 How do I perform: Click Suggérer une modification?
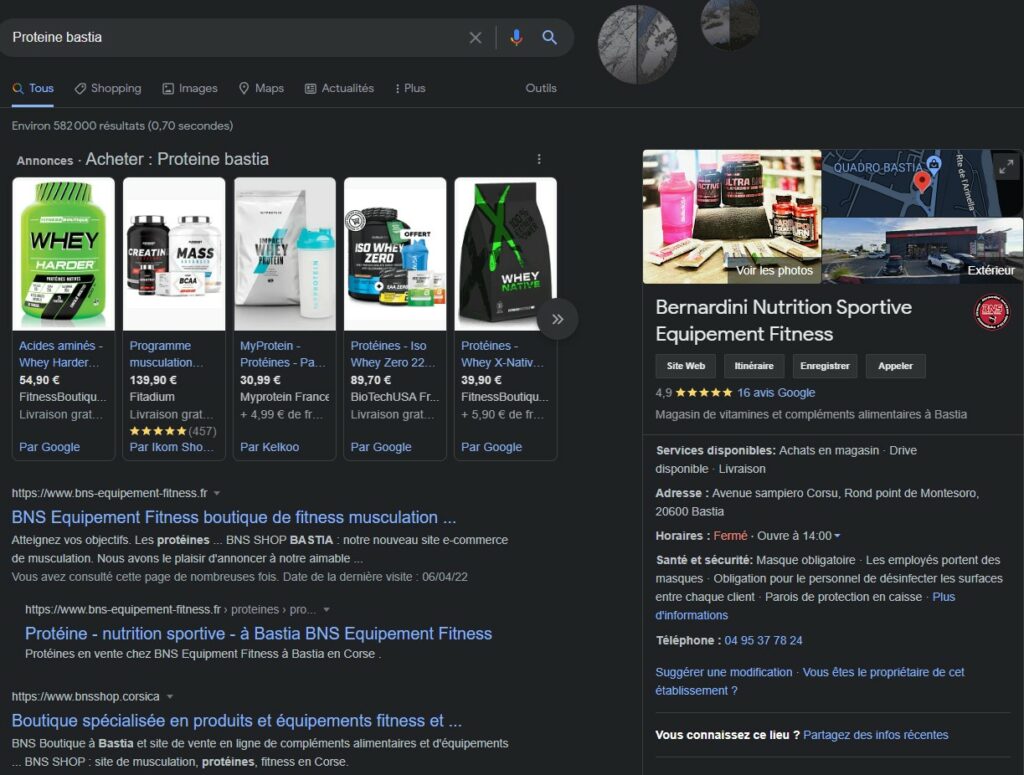pyautogui.click(x=724, y=672)
